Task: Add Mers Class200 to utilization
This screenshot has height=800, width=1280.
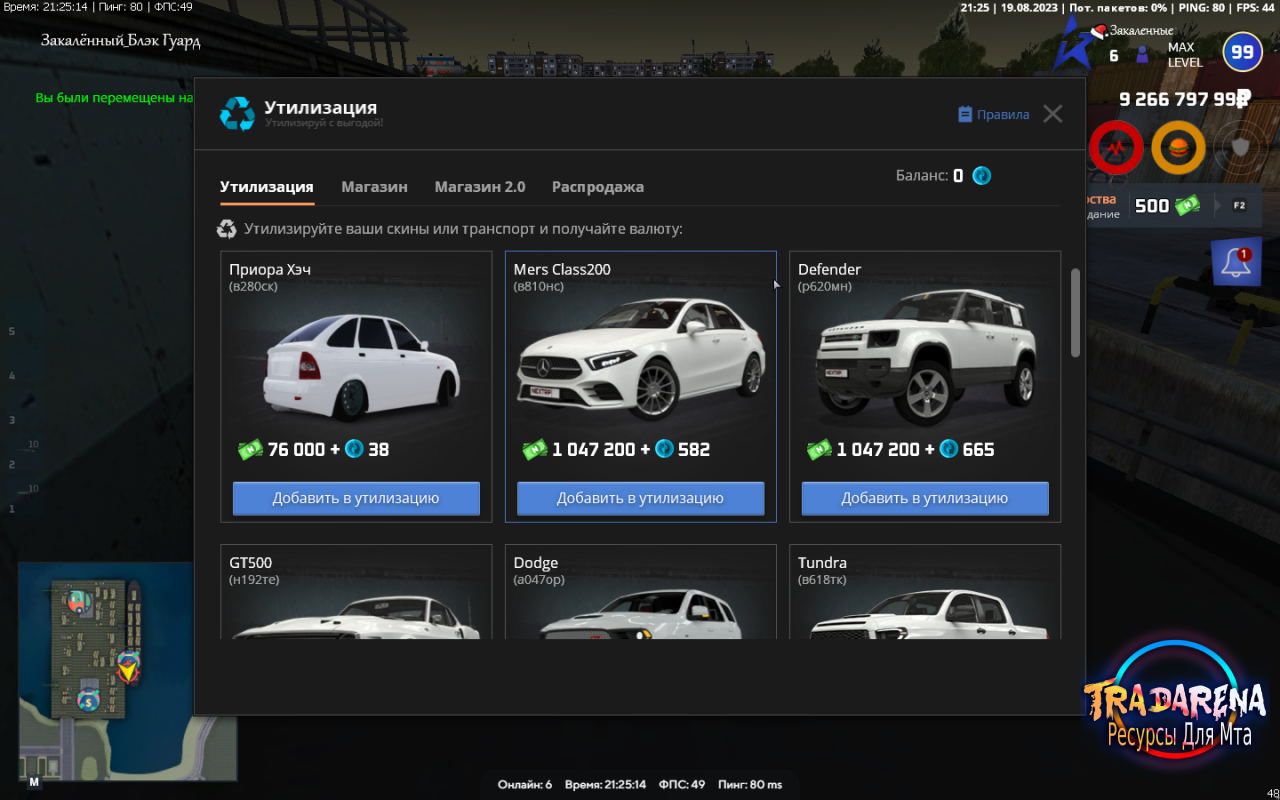Action: click(x=640, y=498)
